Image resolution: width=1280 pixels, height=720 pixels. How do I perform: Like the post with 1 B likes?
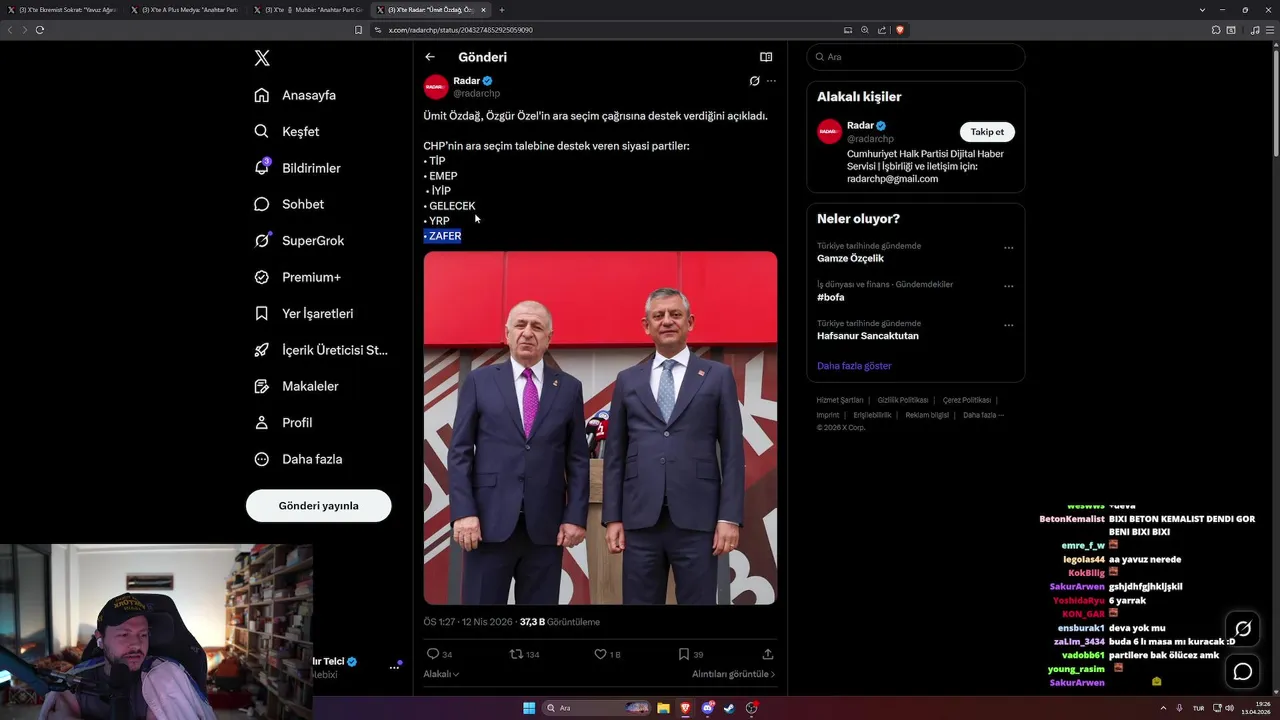[607, 654]
